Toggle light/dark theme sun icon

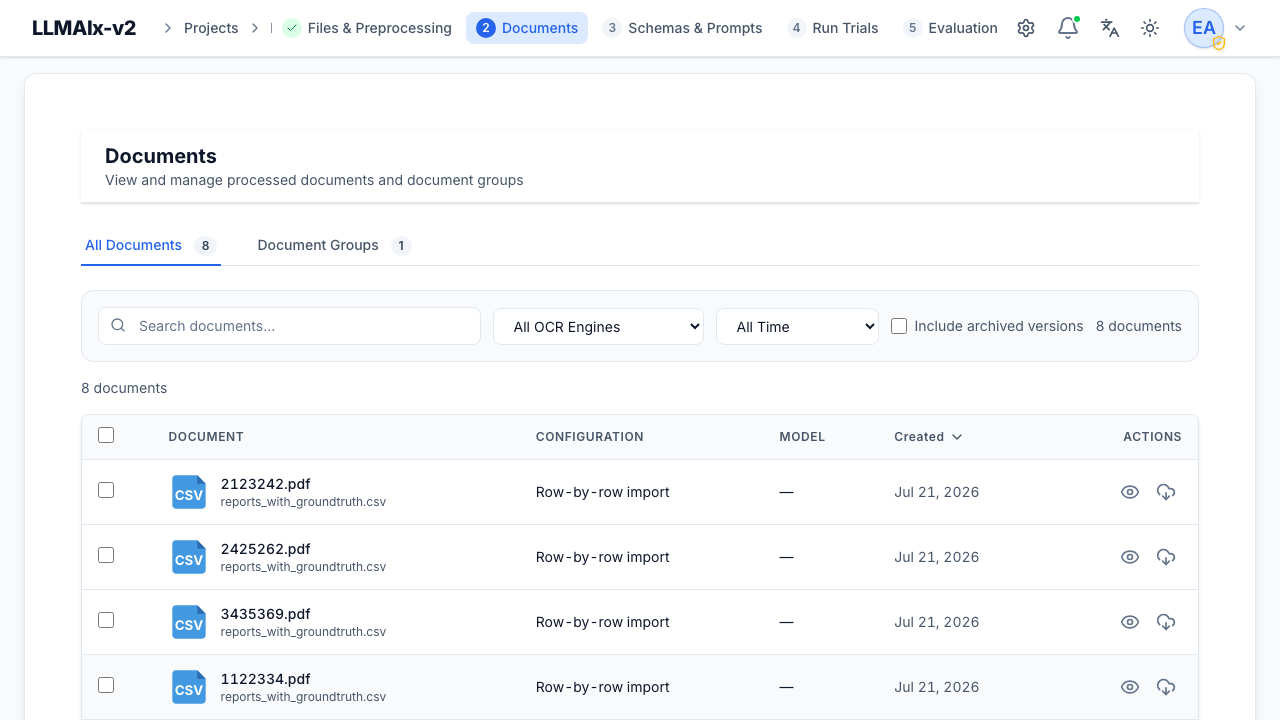click(x=1150, y=28)
